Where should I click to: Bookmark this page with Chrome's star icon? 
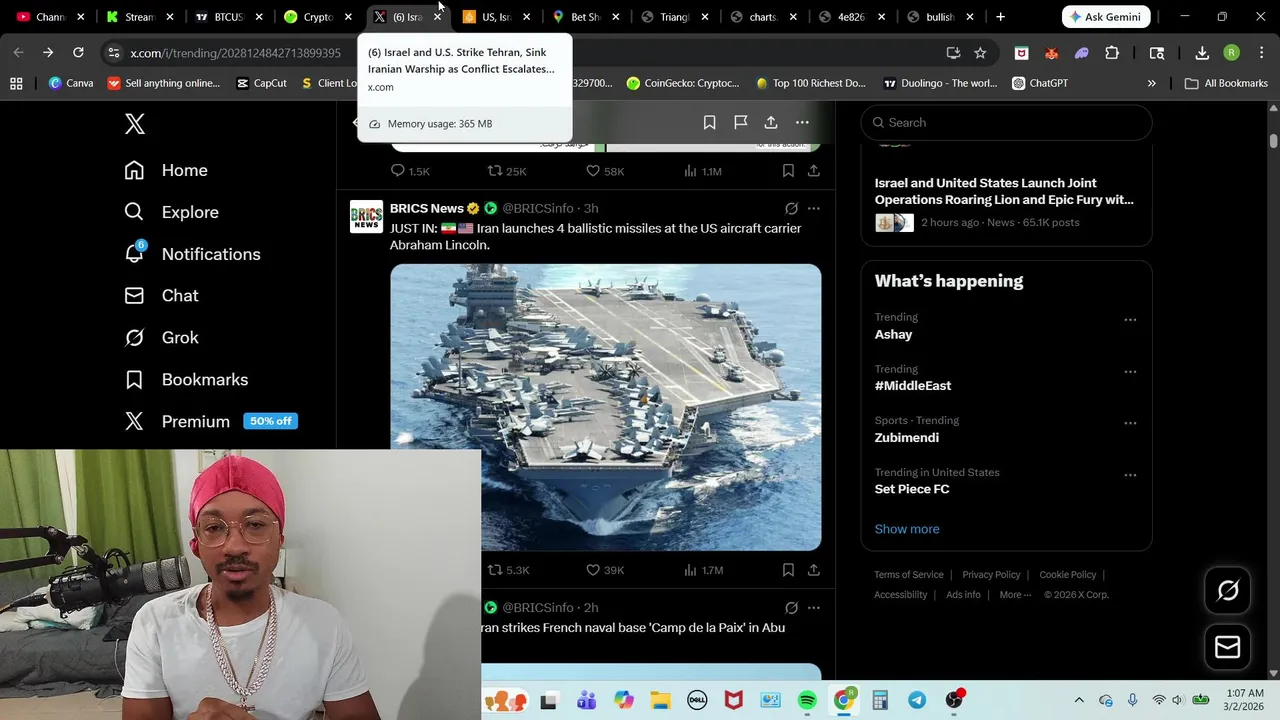click(980, 53)
